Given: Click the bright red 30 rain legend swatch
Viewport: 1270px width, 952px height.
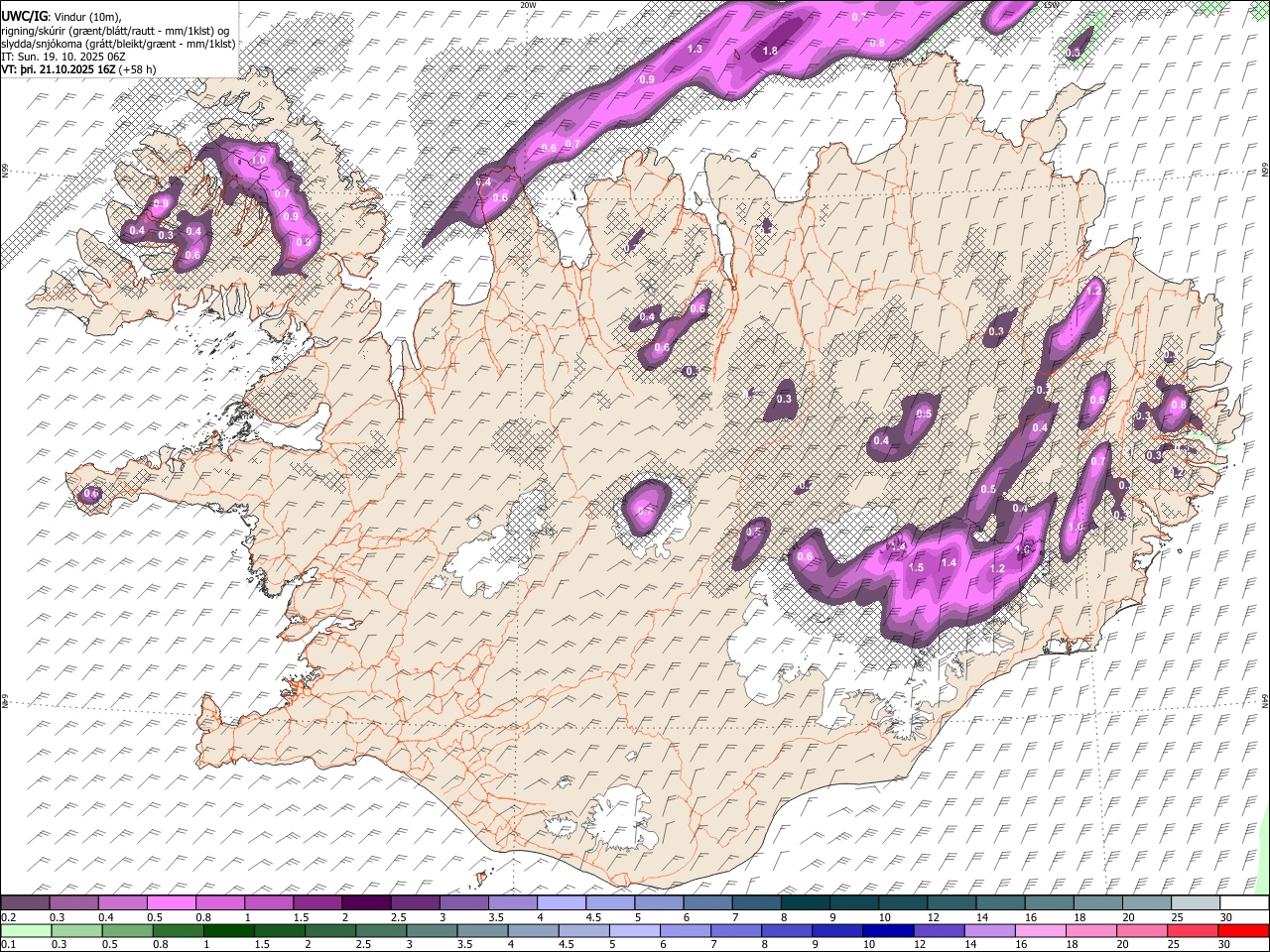Looking at the screenshot, I should click(1243, 930).
